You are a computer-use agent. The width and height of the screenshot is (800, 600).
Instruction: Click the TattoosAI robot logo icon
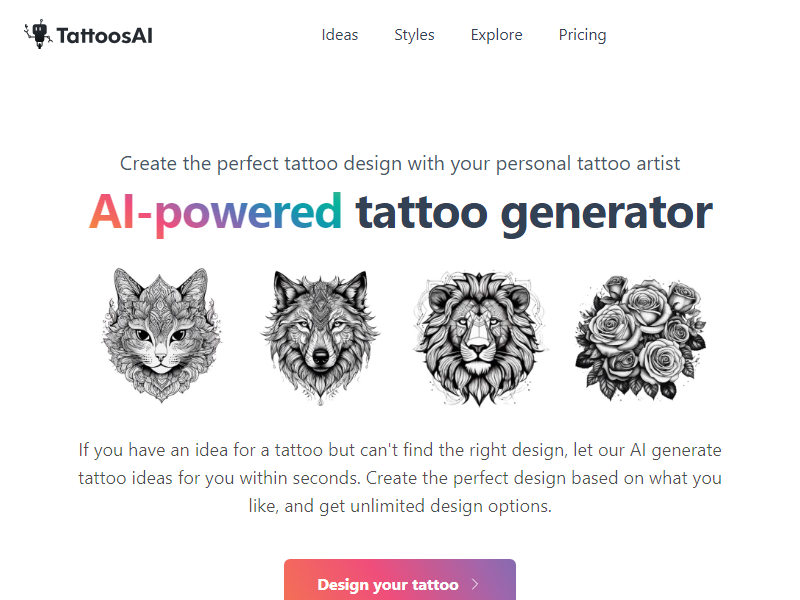37,35
